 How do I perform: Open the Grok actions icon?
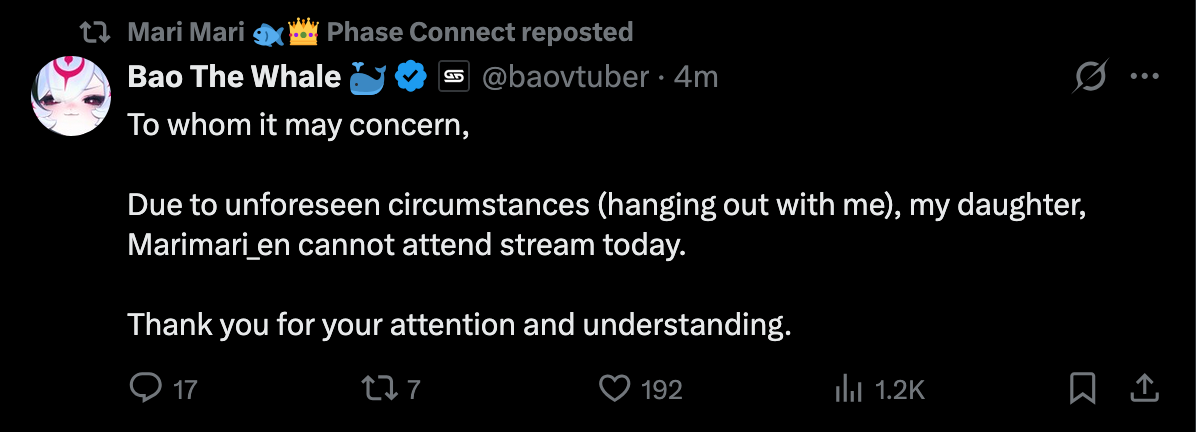(x=1091, y=77)
